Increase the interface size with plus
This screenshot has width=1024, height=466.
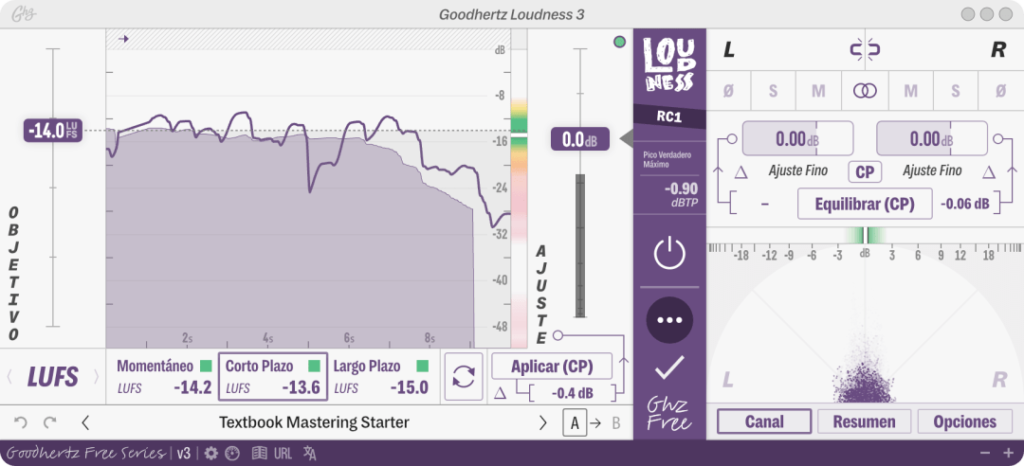[x=1008, y=453]
